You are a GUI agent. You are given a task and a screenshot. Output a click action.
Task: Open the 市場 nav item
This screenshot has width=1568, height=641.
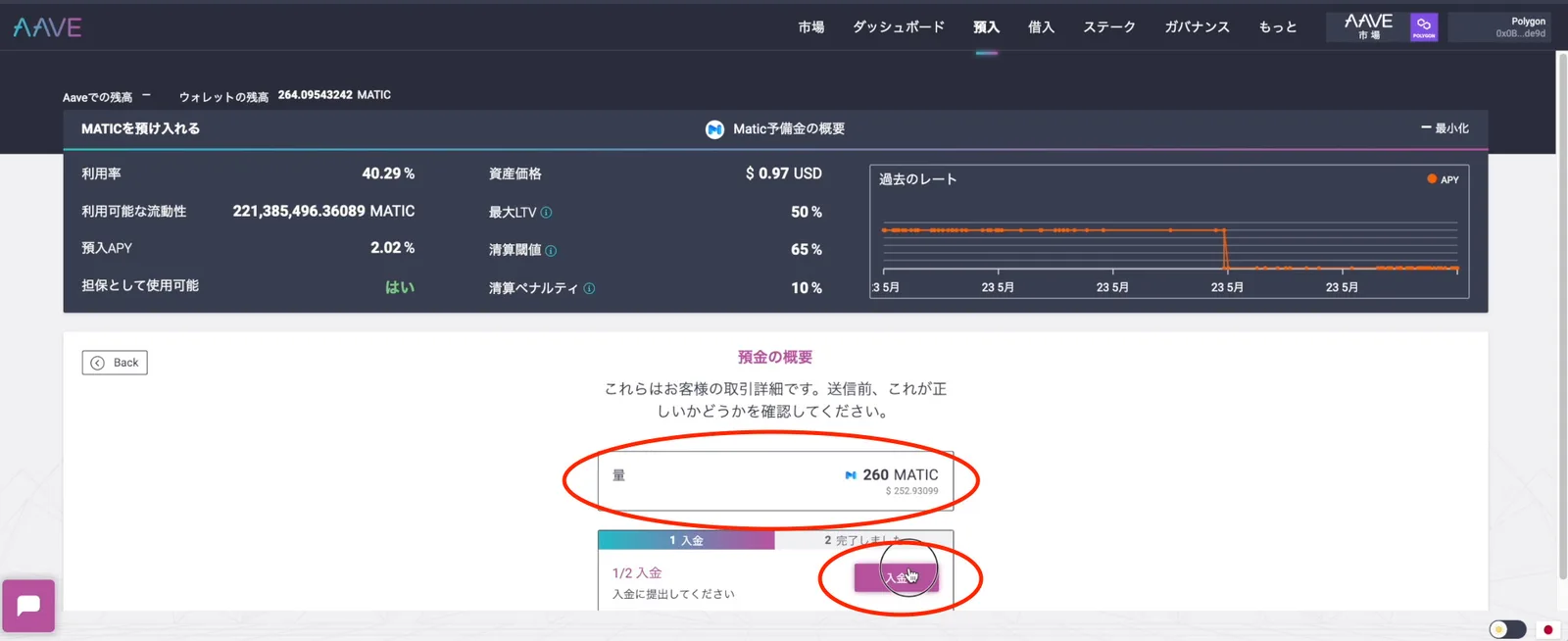pos(810,27)
